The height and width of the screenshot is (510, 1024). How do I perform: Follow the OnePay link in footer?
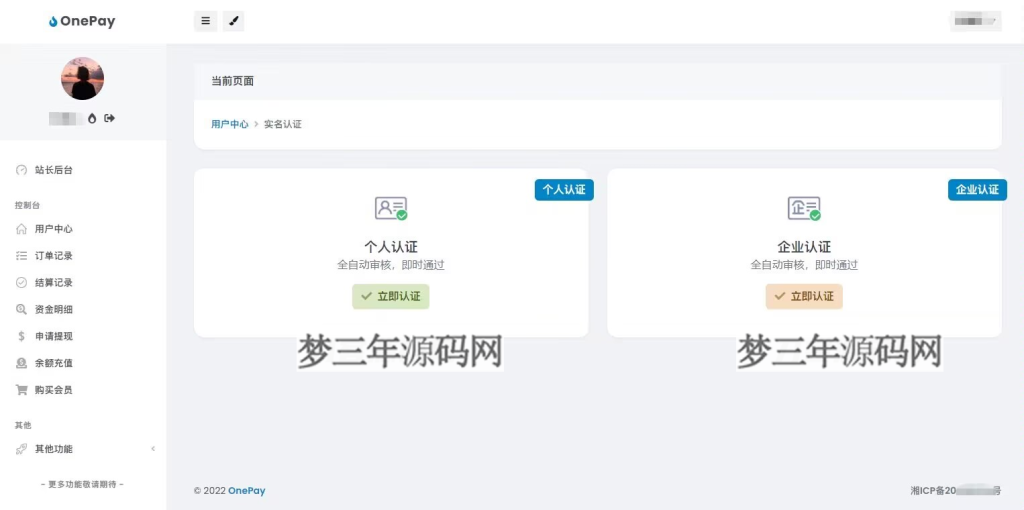pyautogui.click(x=247, y=491)
